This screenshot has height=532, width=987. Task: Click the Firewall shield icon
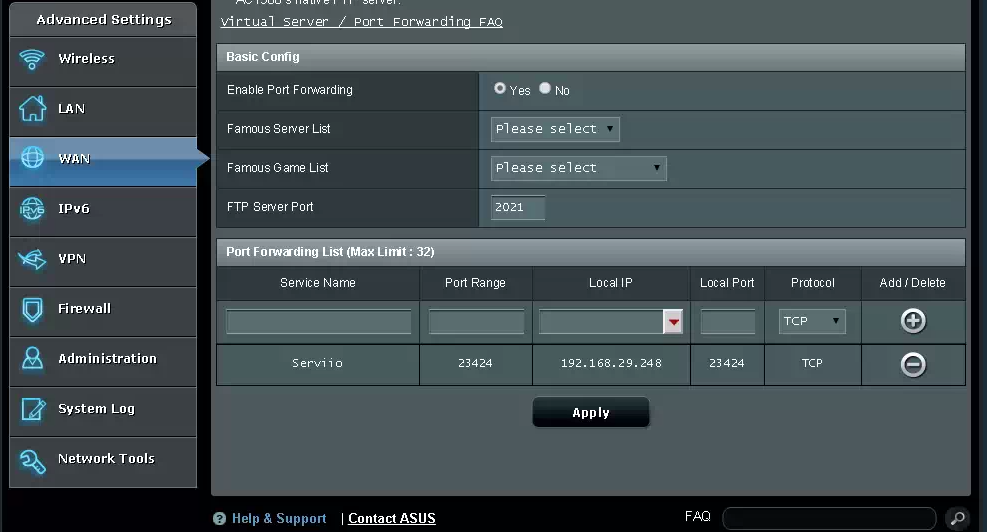(33, 309)
